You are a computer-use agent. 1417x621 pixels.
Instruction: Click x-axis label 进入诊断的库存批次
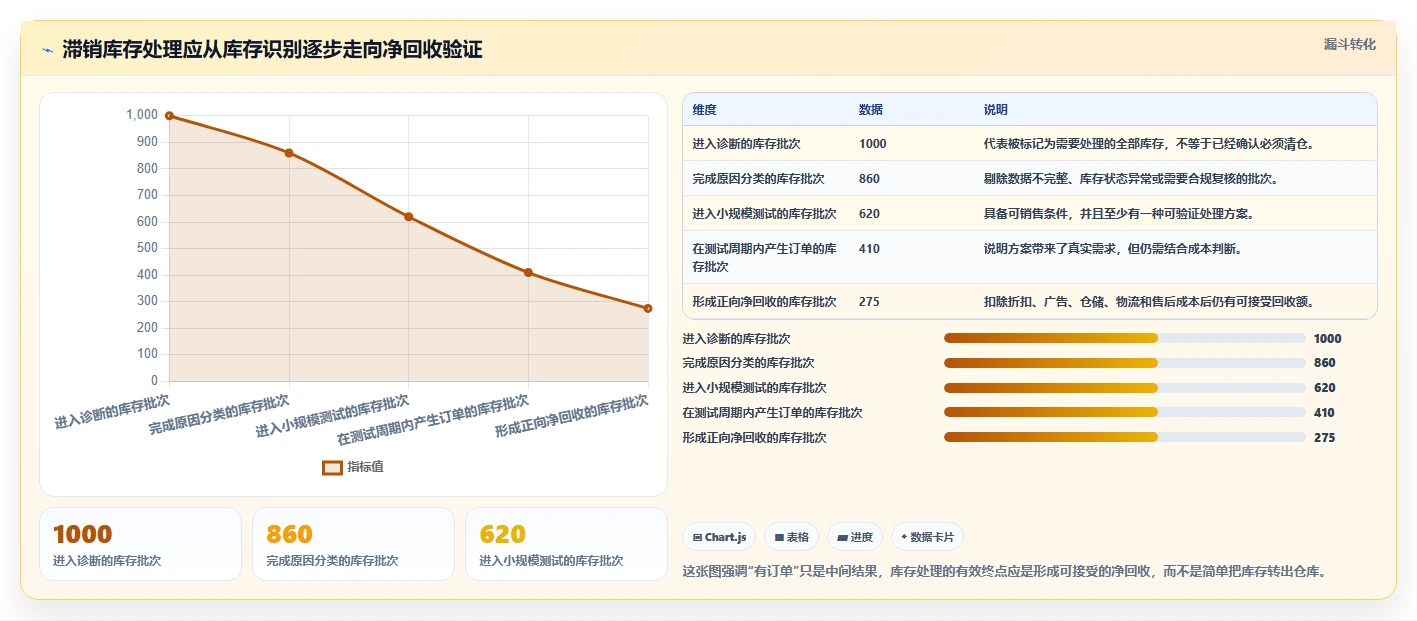coord(112,412)
